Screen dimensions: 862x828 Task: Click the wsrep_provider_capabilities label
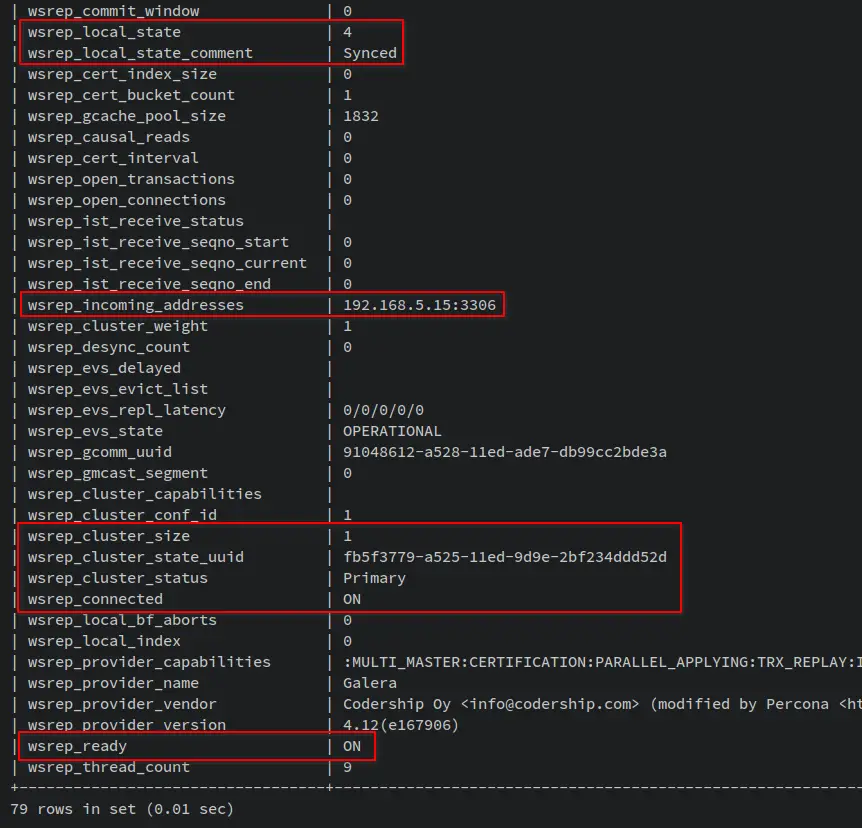149,663
